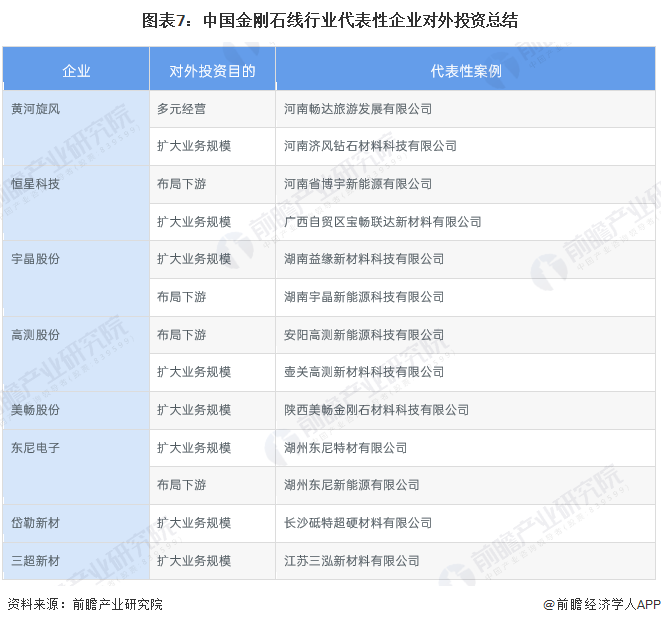
Task: Select the 宇晶股份 company cell
Action: (x=35, y=259)
